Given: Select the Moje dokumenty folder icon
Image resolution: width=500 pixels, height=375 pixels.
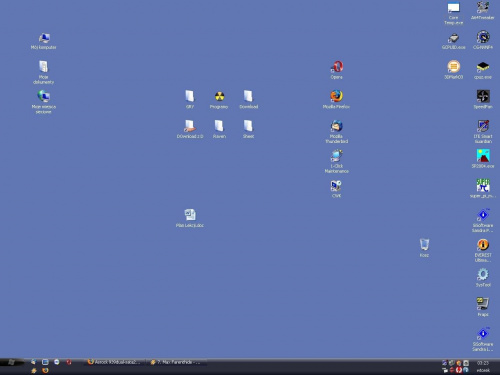Looking at the screenshot, I should 44,72.
